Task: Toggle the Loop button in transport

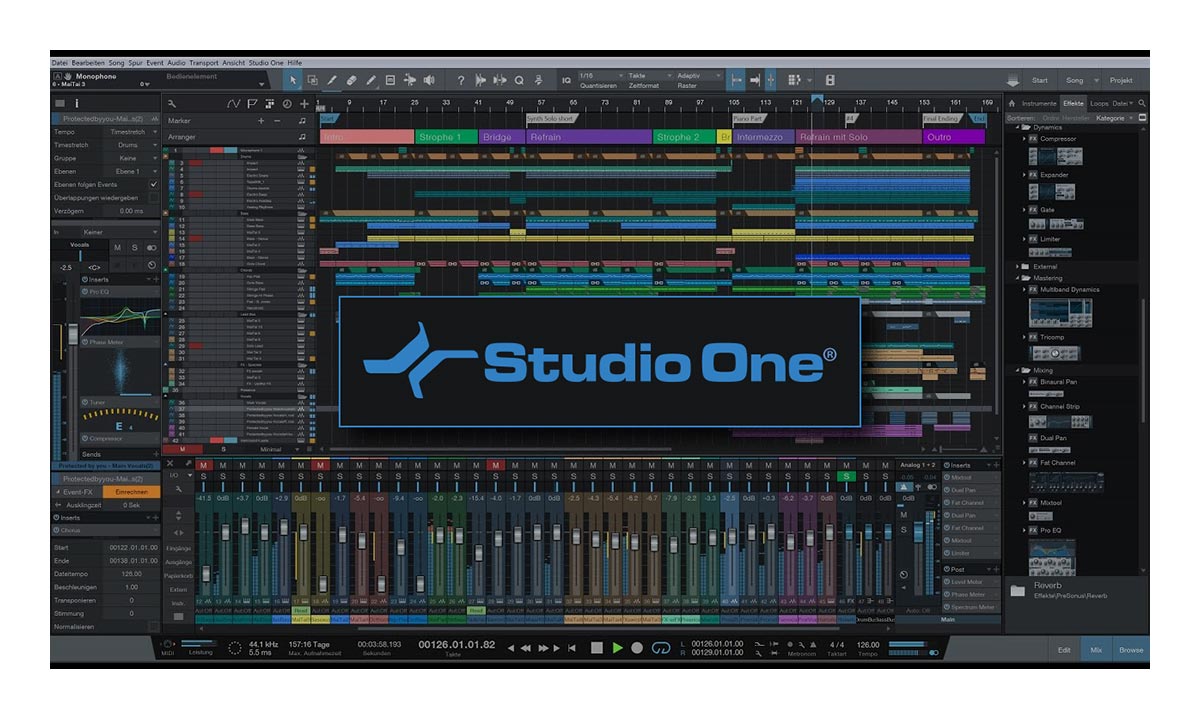Action: click(659, 648)
